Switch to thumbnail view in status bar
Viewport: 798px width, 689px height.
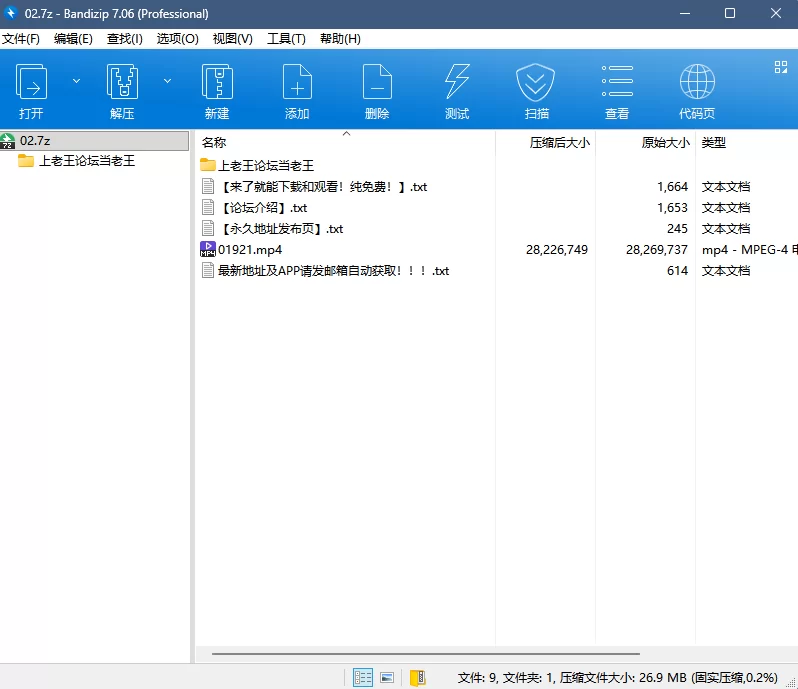point(387,677)
